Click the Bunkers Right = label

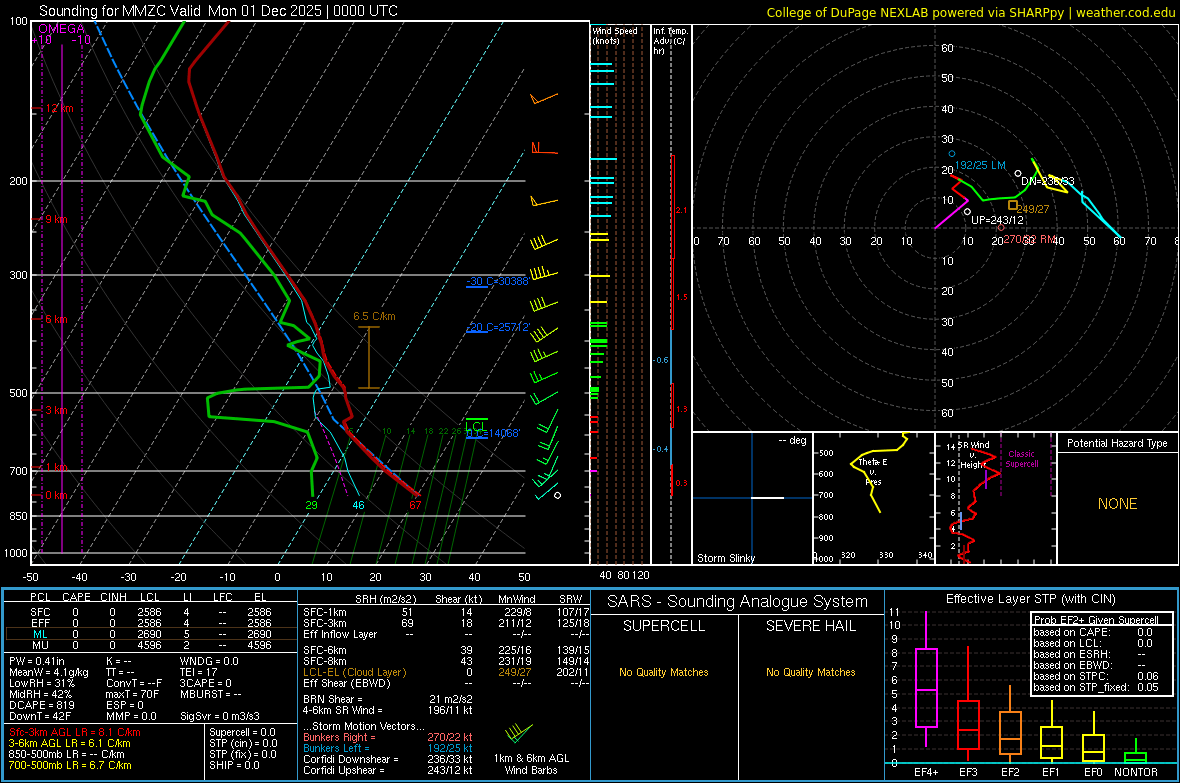(x=339, y=737)
